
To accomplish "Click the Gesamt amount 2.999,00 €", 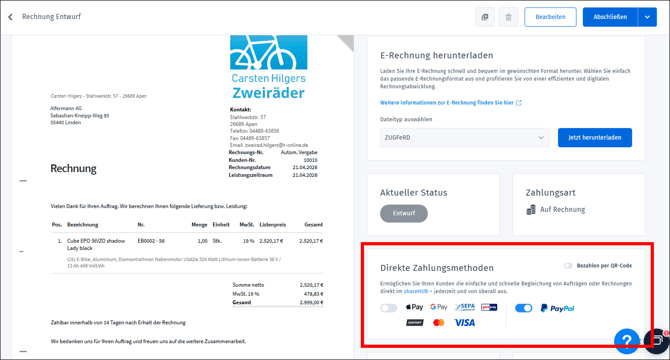I will pos(311,302).
